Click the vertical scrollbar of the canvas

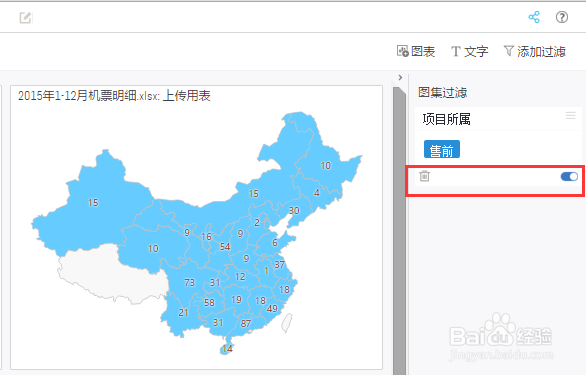click(399, 231)
